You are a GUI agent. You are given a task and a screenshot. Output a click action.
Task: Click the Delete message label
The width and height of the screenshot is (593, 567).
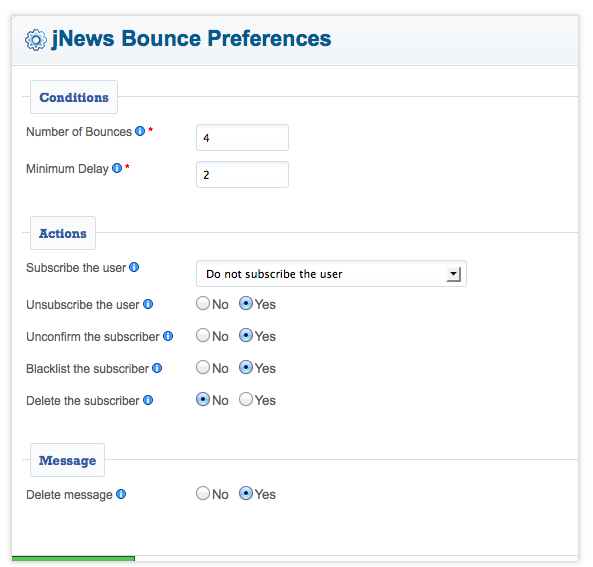tap(69, 495)
